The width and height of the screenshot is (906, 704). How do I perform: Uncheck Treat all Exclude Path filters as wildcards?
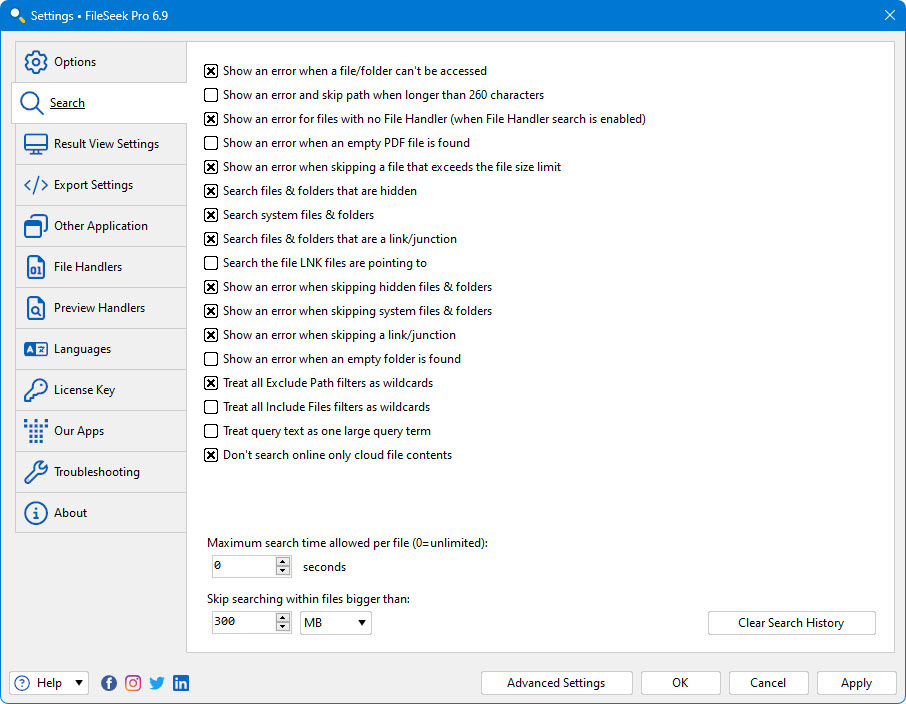[x=211, y=383]
